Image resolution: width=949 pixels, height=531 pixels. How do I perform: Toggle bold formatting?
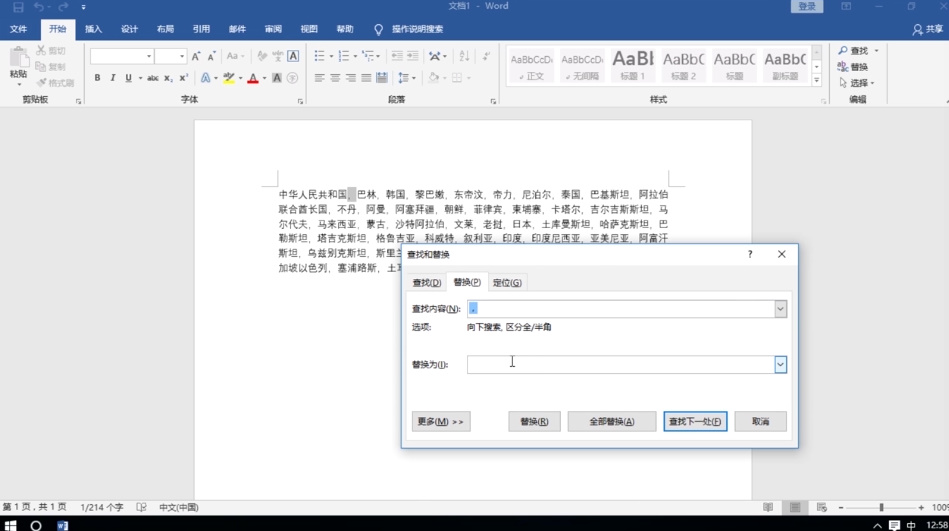[x=97, y=78]
